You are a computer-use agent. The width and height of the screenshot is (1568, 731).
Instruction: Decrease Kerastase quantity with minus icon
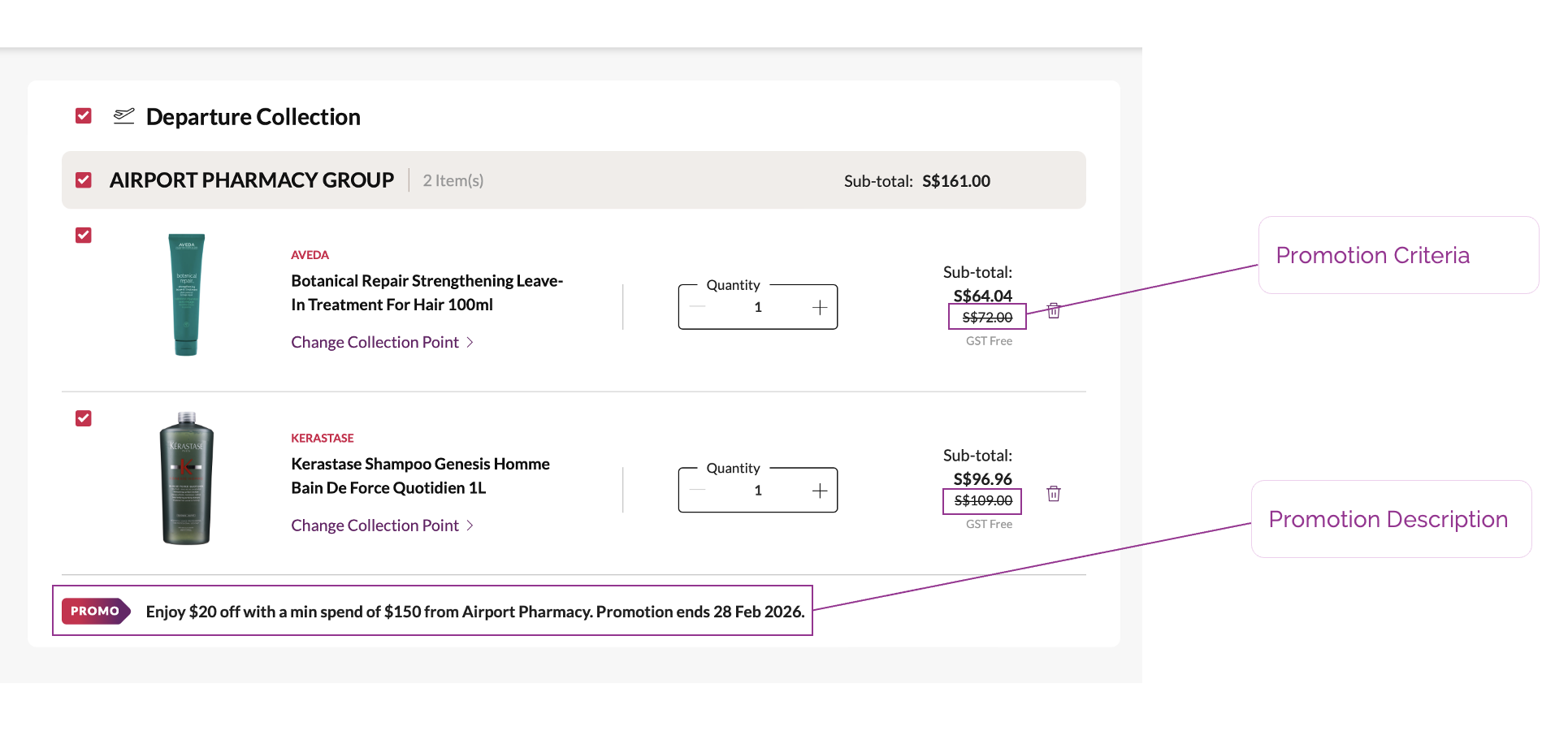coord(697,490)
